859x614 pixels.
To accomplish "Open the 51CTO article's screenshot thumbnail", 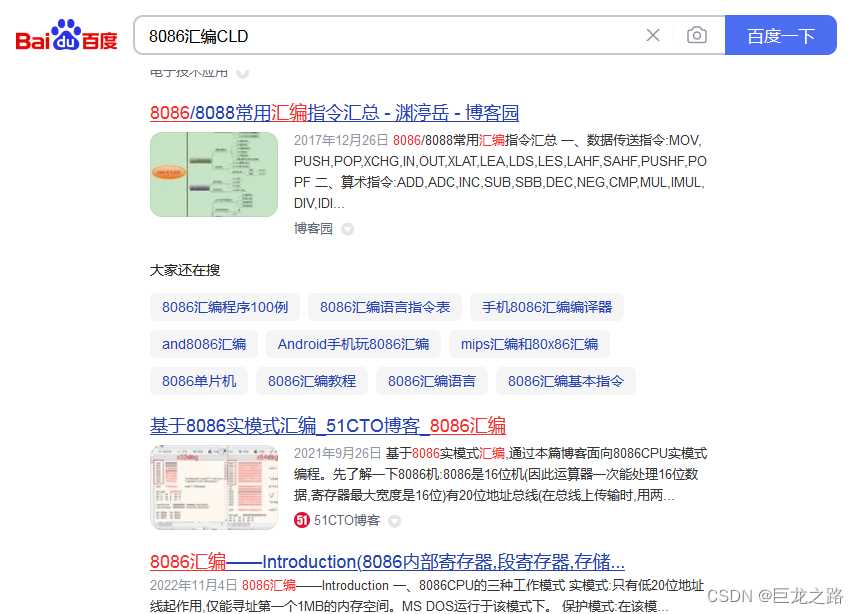I will point(213,485).
